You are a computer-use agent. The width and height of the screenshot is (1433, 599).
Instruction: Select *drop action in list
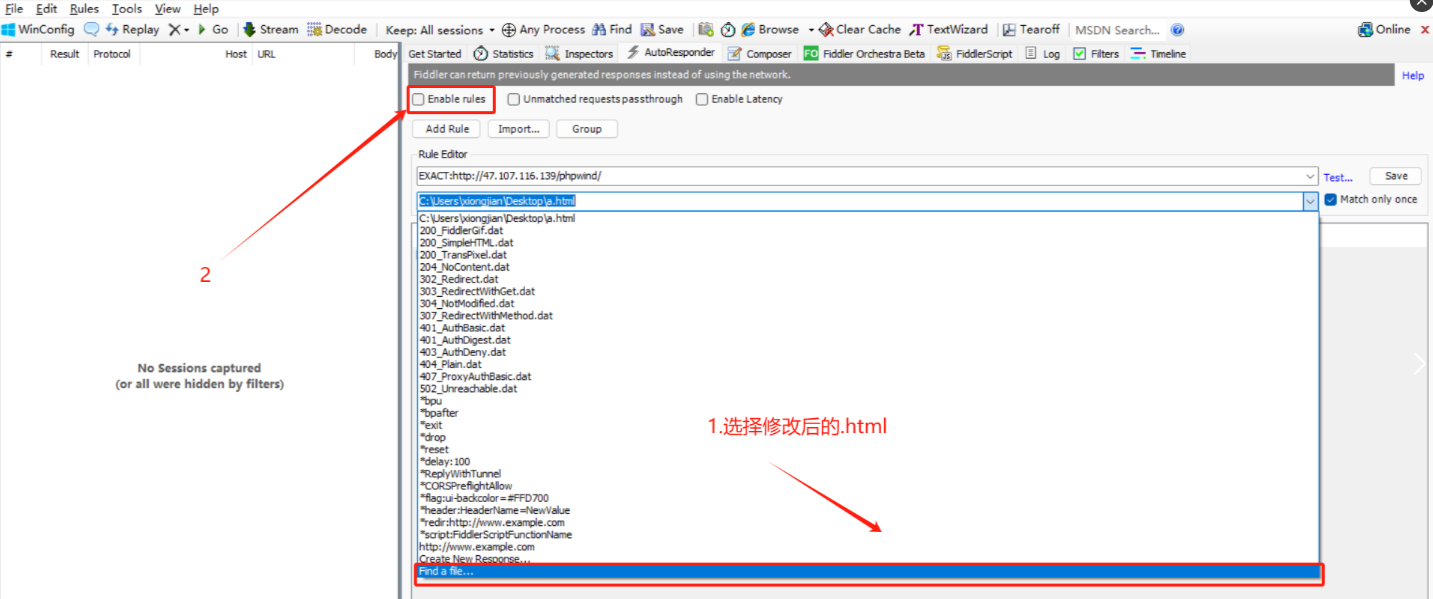[868, 437]
